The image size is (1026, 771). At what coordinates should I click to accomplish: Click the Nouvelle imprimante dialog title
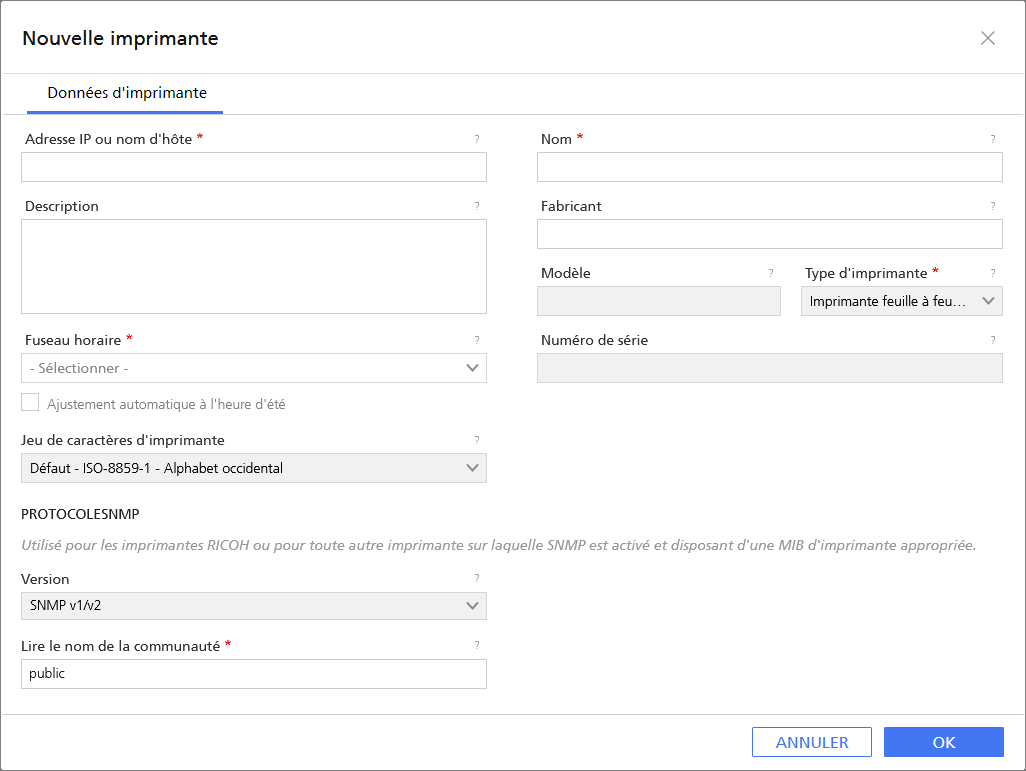[x=120, y=39]
